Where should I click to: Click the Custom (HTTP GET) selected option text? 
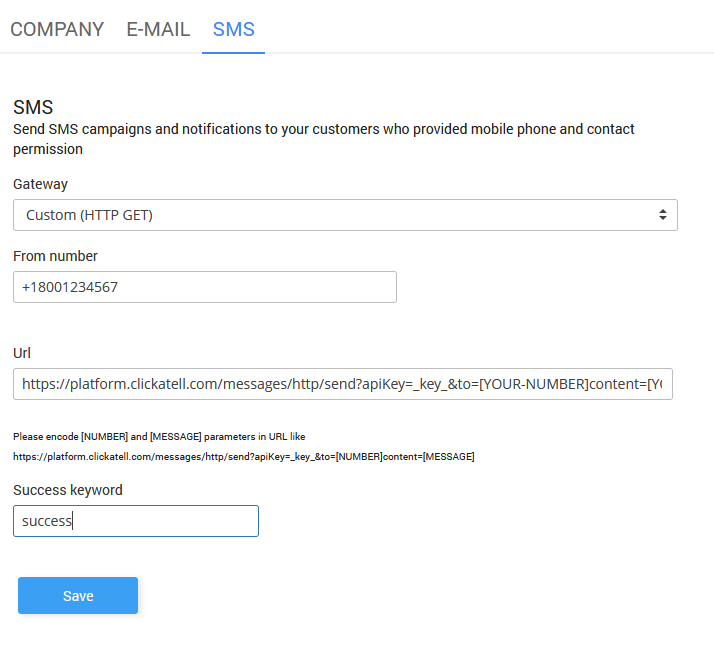89,215
